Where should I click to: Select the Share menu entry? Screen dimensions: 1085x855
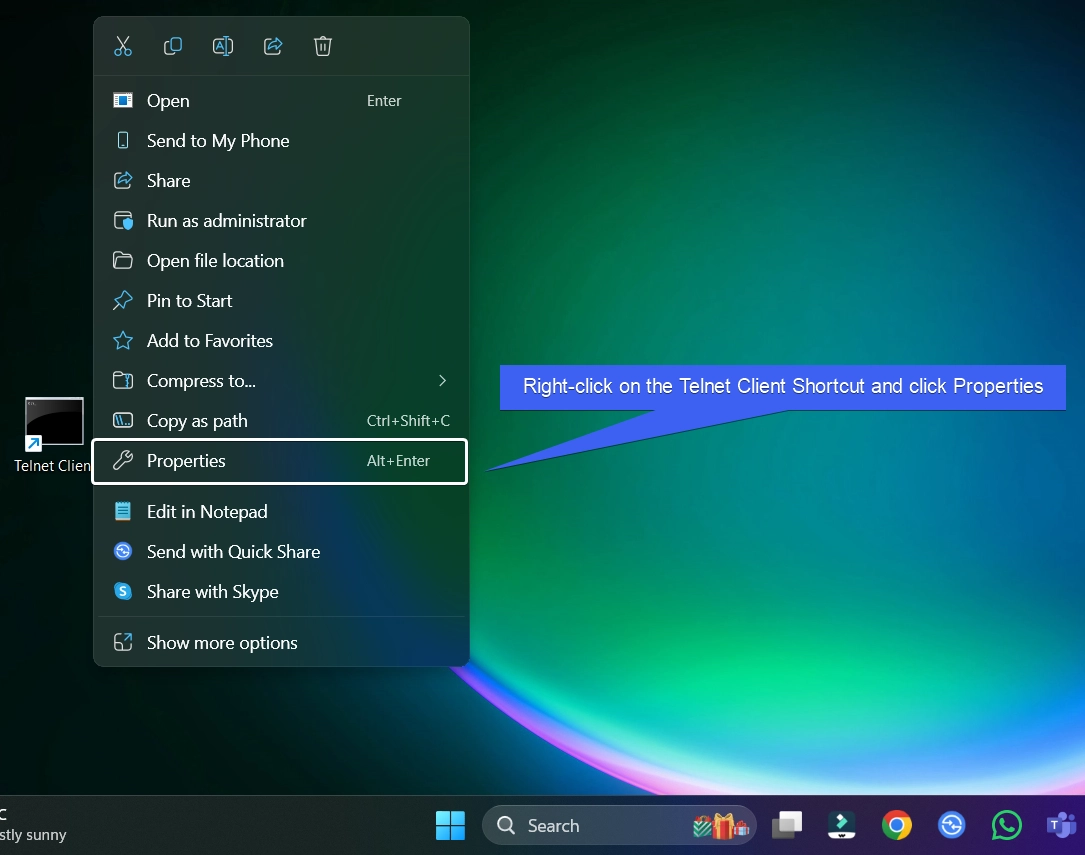click(x=281, y=181)
